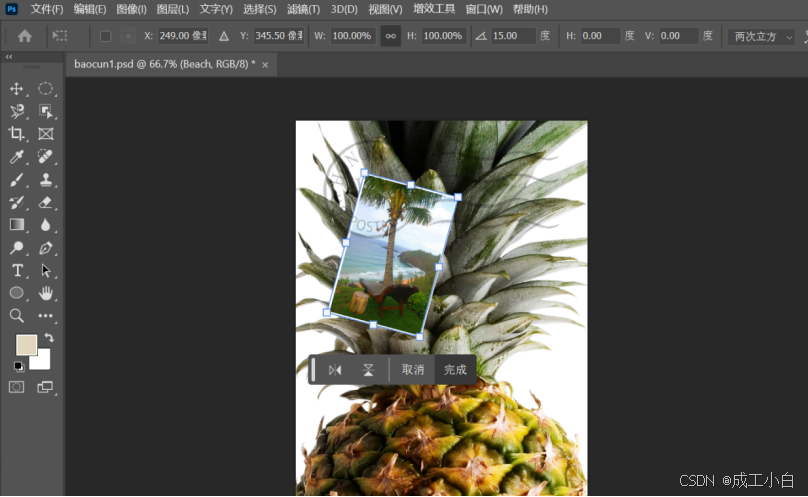Click 取消 to cancel the transform
The image size is (808, 497).
pos(413,370)
